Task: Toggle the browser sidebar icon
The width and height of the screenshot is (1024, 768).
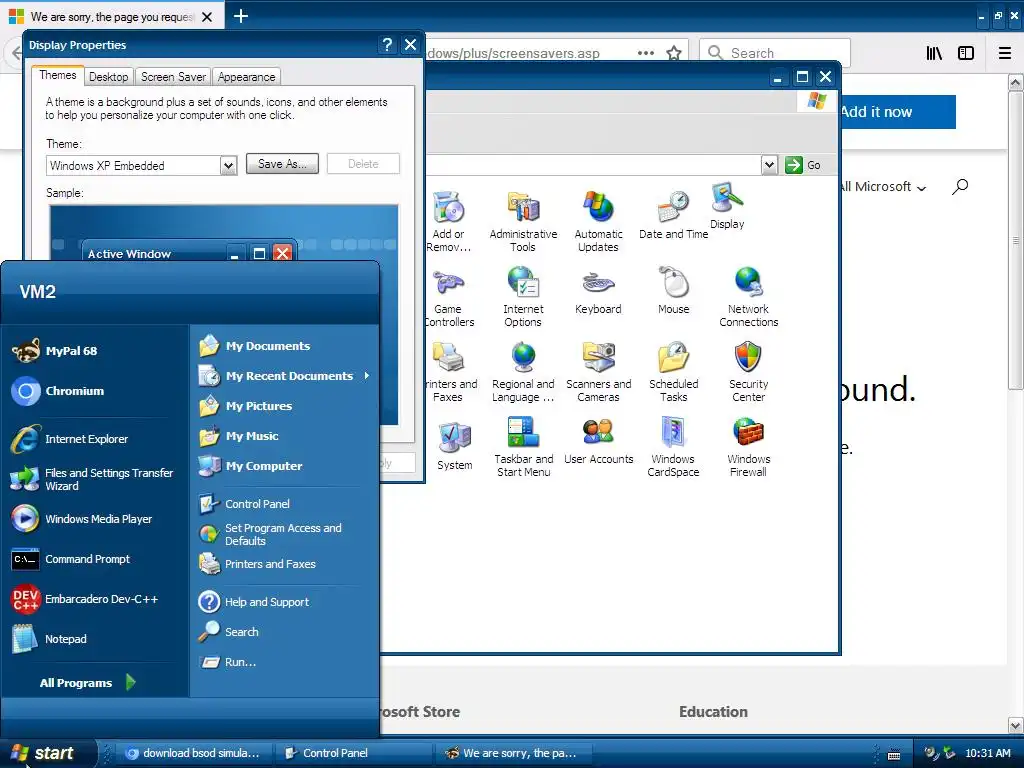Action: point(966,53)
